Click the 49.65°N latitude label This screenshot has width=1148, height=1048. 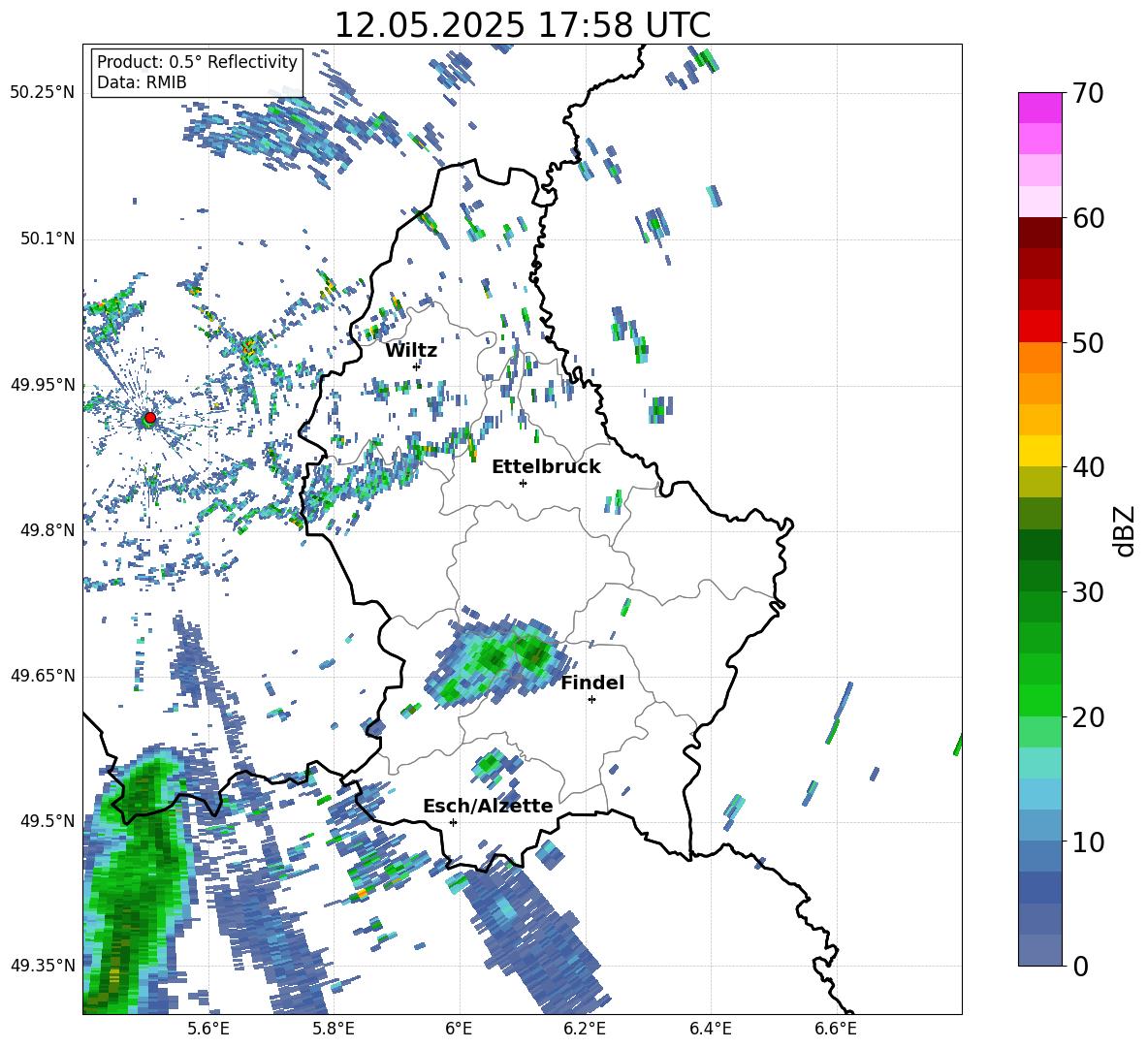click(x=43, y=675)
